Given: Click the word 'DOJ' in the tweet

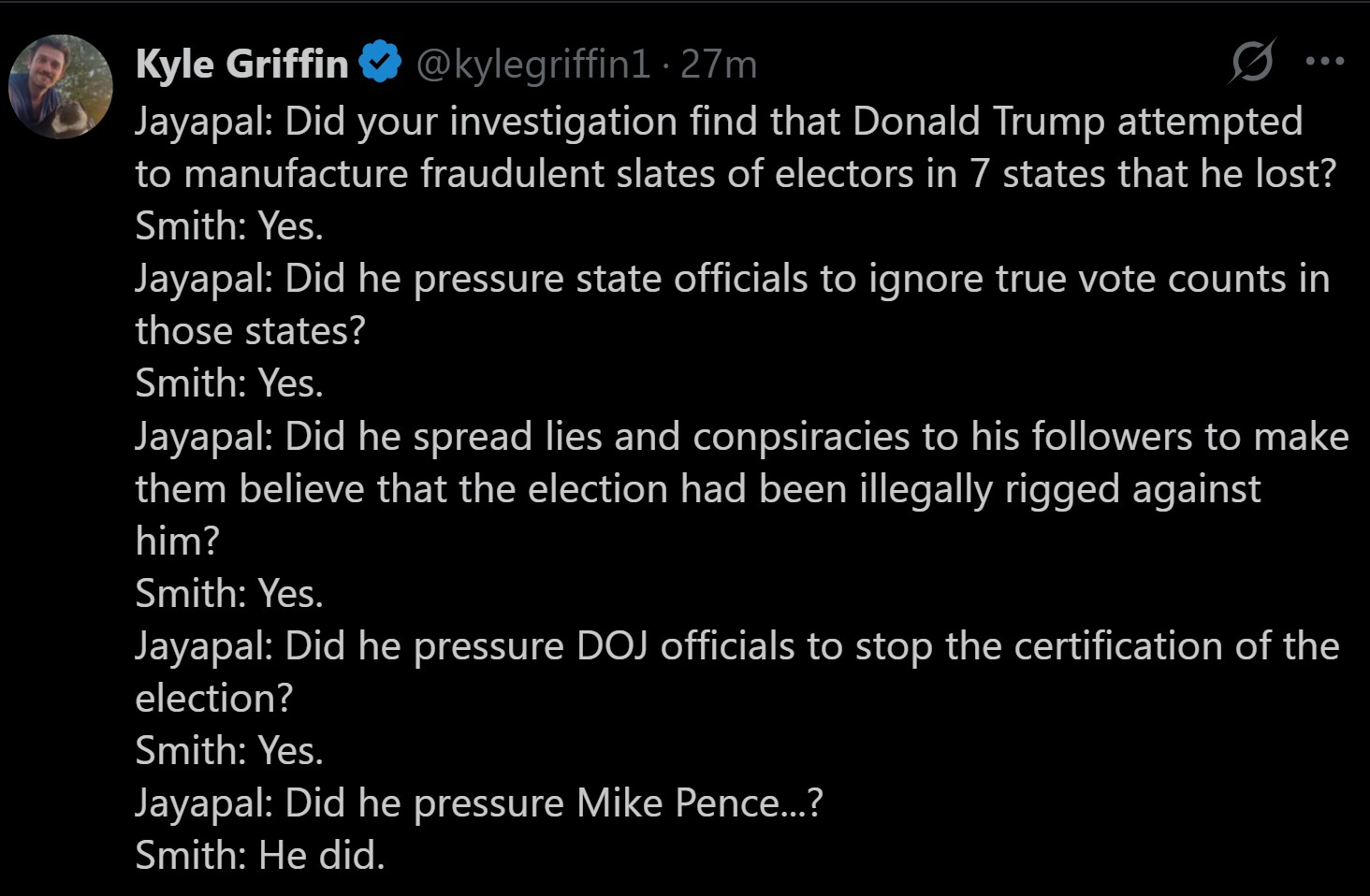Looking at the screenshot, I should (612, 646).
